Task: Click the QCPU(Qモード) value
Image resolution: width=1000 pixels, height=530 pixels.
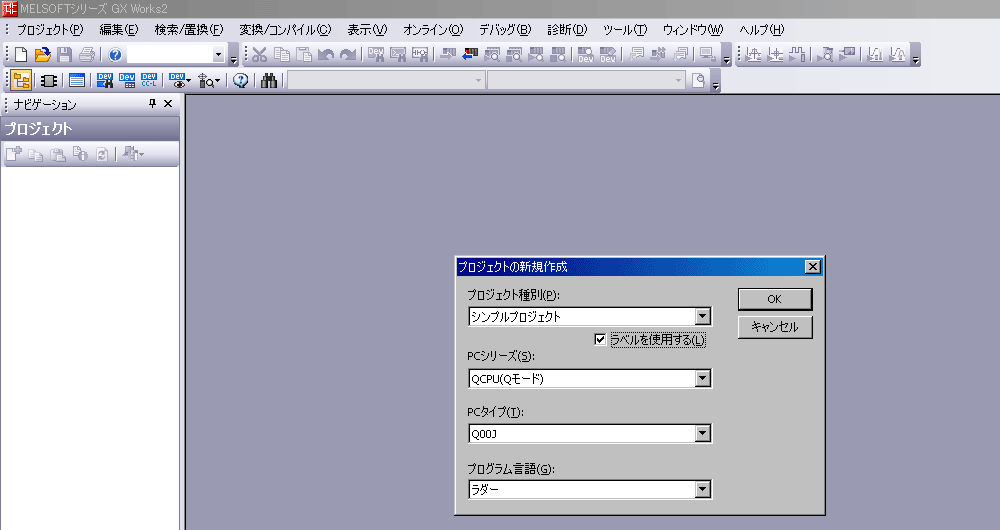Action: (x=507, y=379)
